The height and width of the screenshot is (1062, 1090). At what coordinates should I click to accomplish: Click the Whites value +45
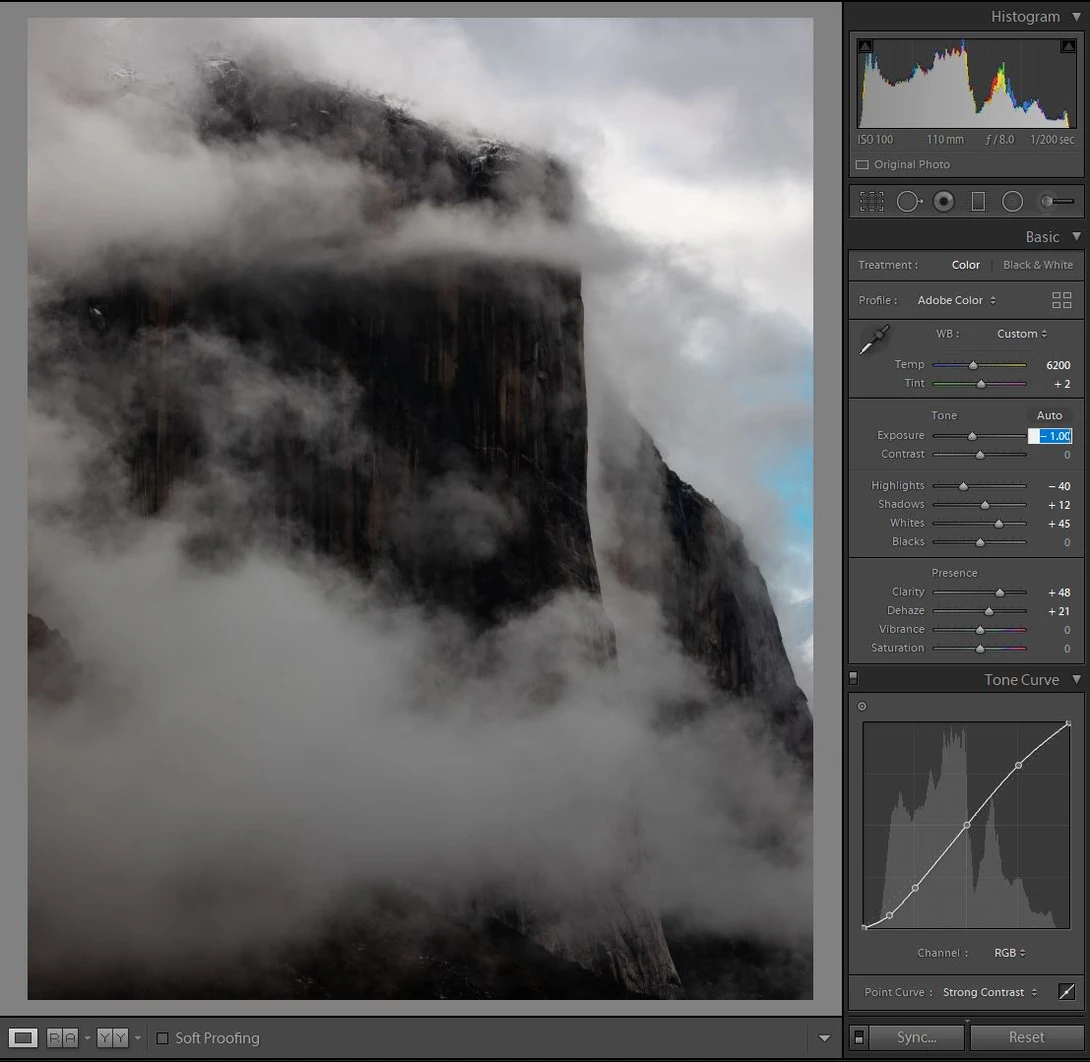tap(1059, 523)
